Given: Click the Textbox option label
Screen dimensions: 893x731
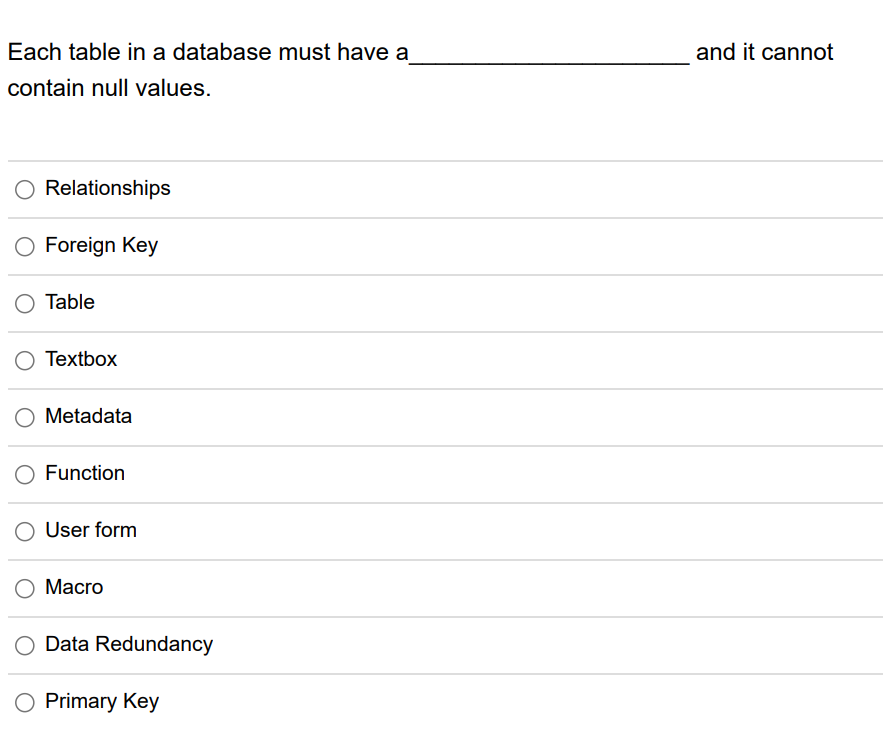Looking at the screenshot, I should coord(81,360).
